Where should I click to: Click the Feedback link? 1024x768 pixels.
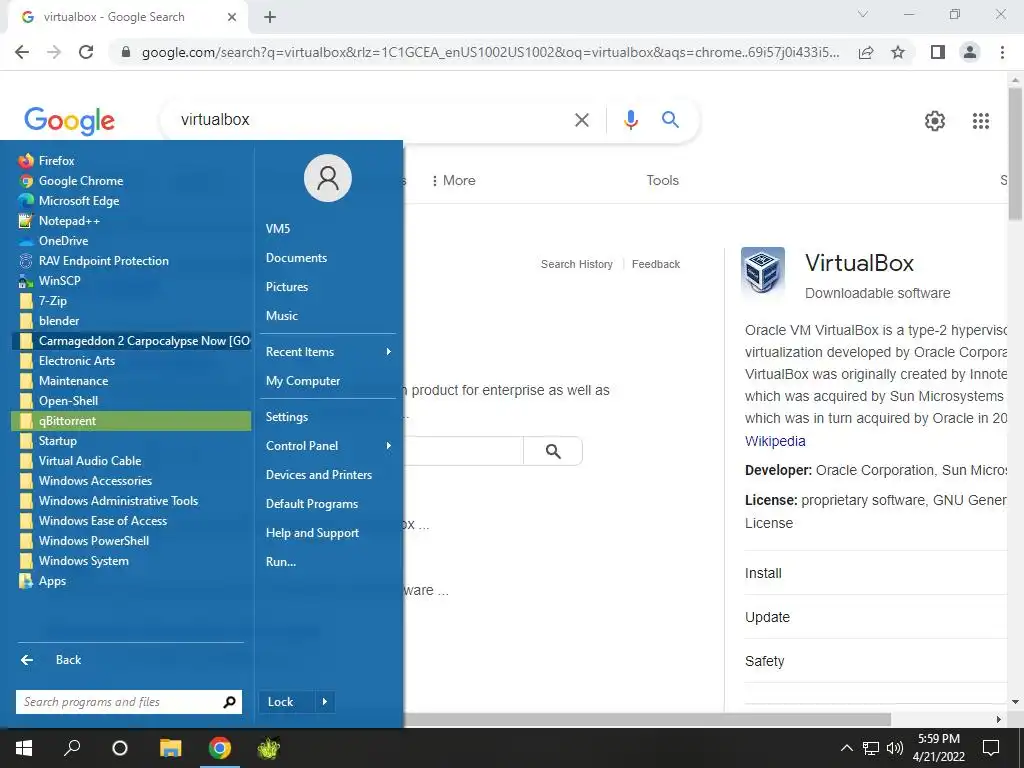656,264
